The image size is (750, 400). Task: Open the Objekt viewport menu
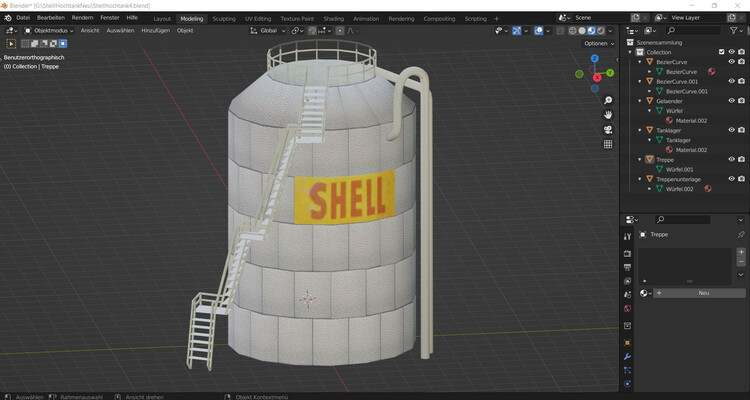coord(185,31)
